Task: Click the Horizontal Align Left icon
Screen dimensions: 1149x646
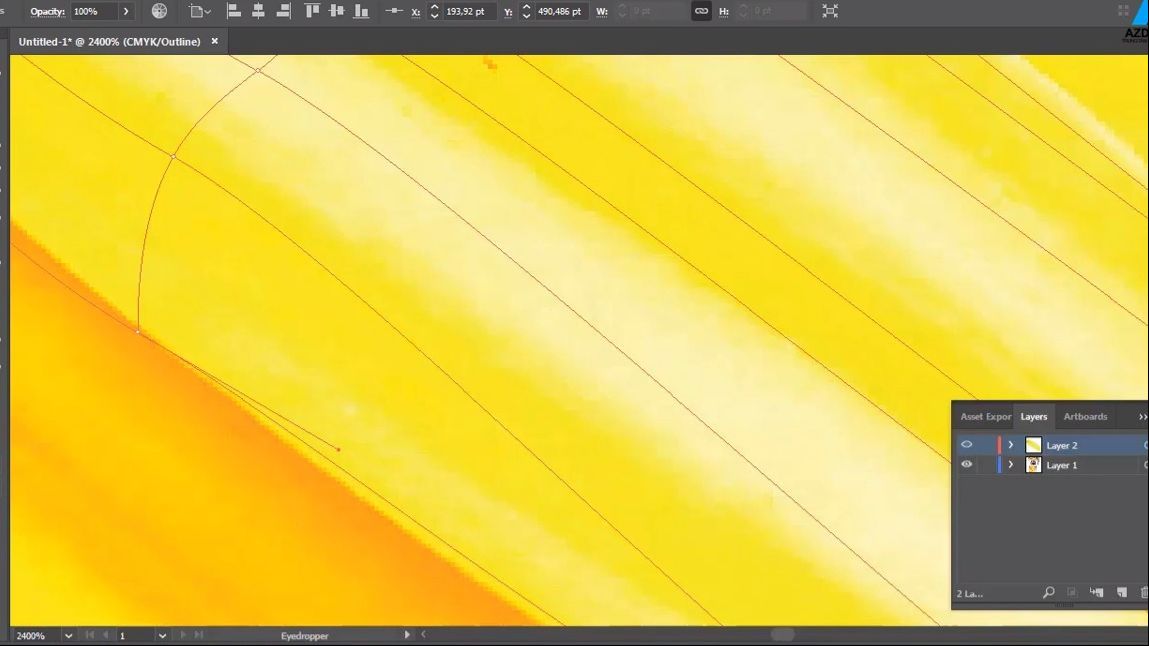Action: coord(234,11)
